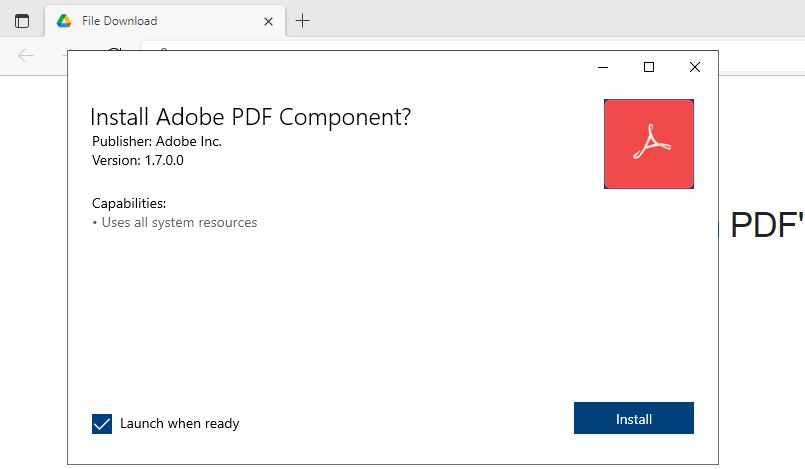Screen dimensions: 805x469
Task: Open the browser tab actions menu icon
Action: [22, 21]
